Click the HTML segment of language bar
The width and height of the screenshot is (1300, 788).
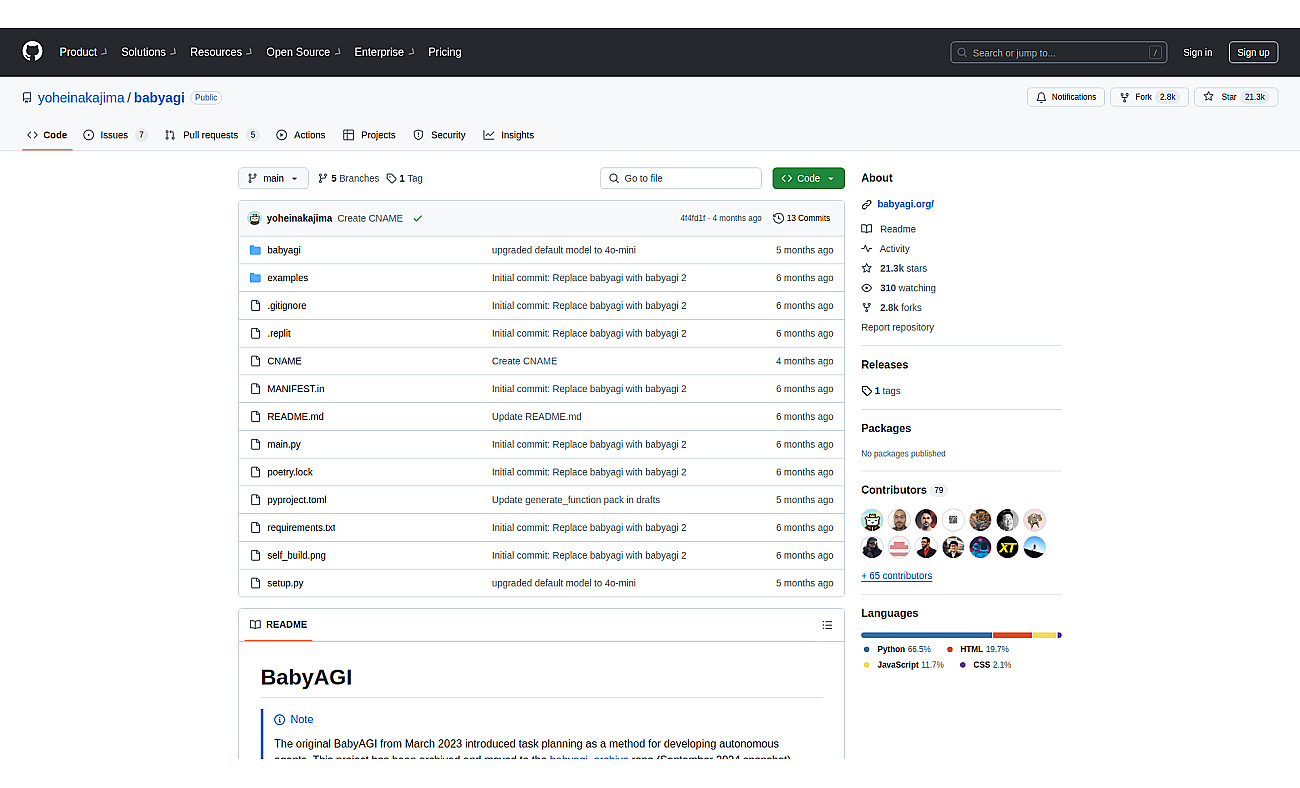(x=1012, y=635)
